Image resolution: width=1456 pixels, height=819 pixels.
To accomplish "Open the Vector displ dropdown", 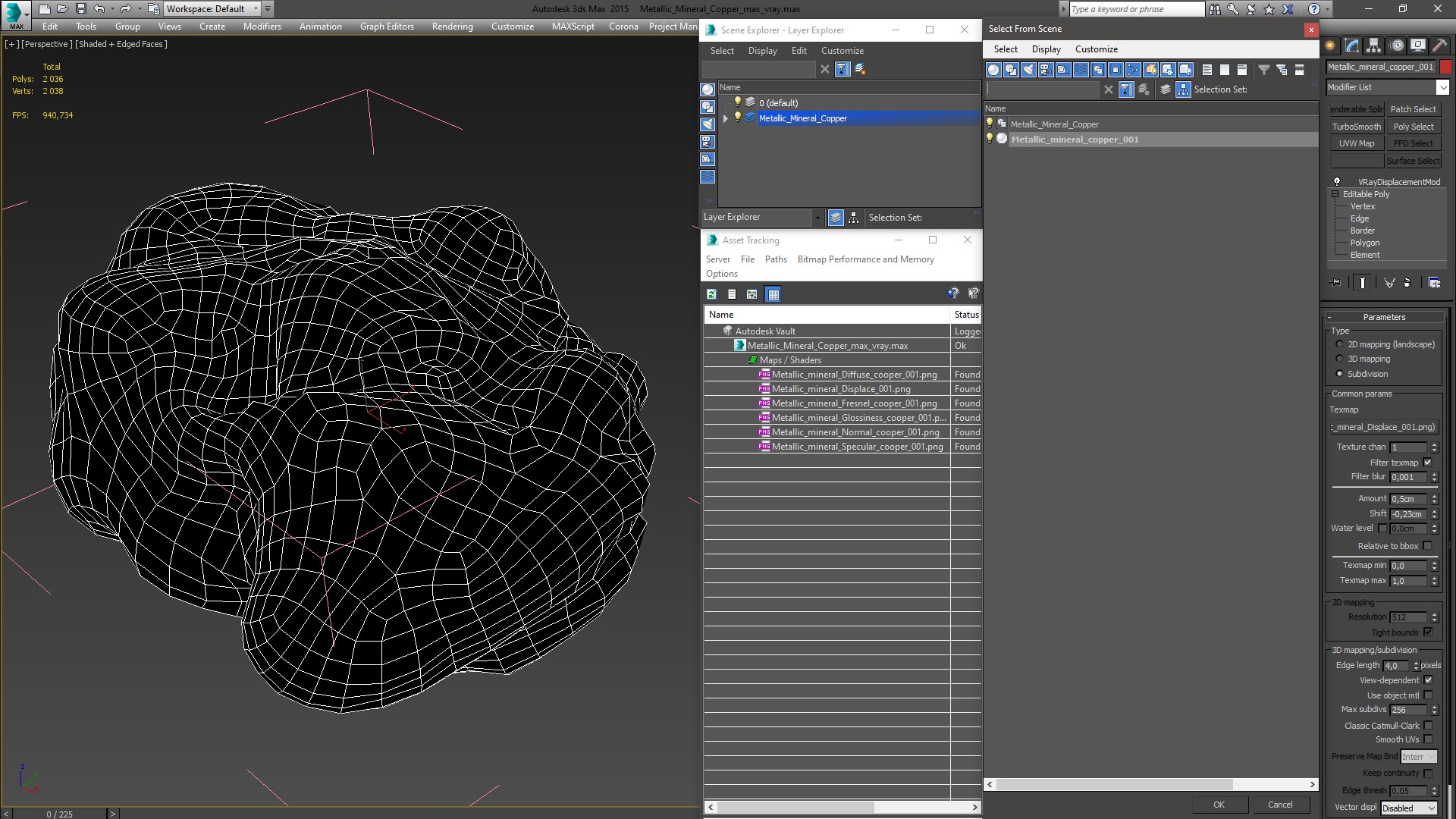I will click(1409, 808).
